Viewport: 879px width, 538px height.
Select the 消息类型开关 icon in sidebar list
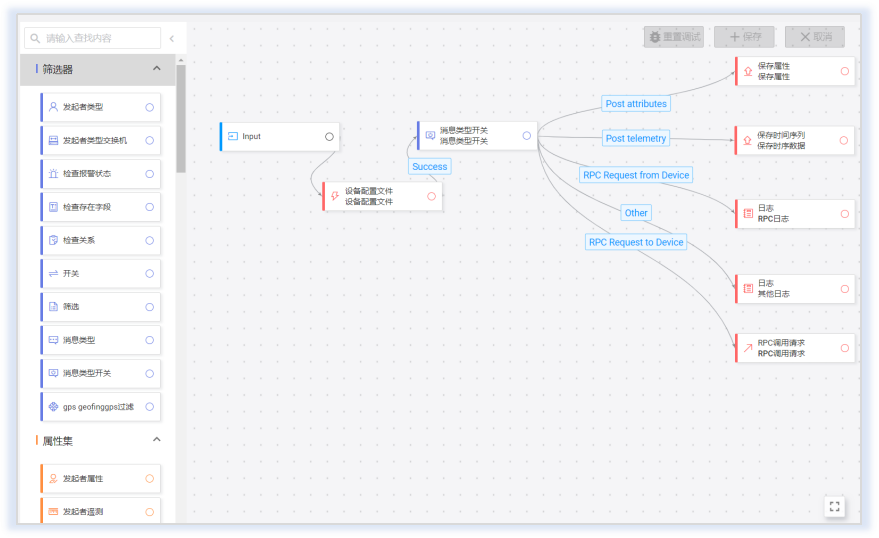tap(53, 373)
